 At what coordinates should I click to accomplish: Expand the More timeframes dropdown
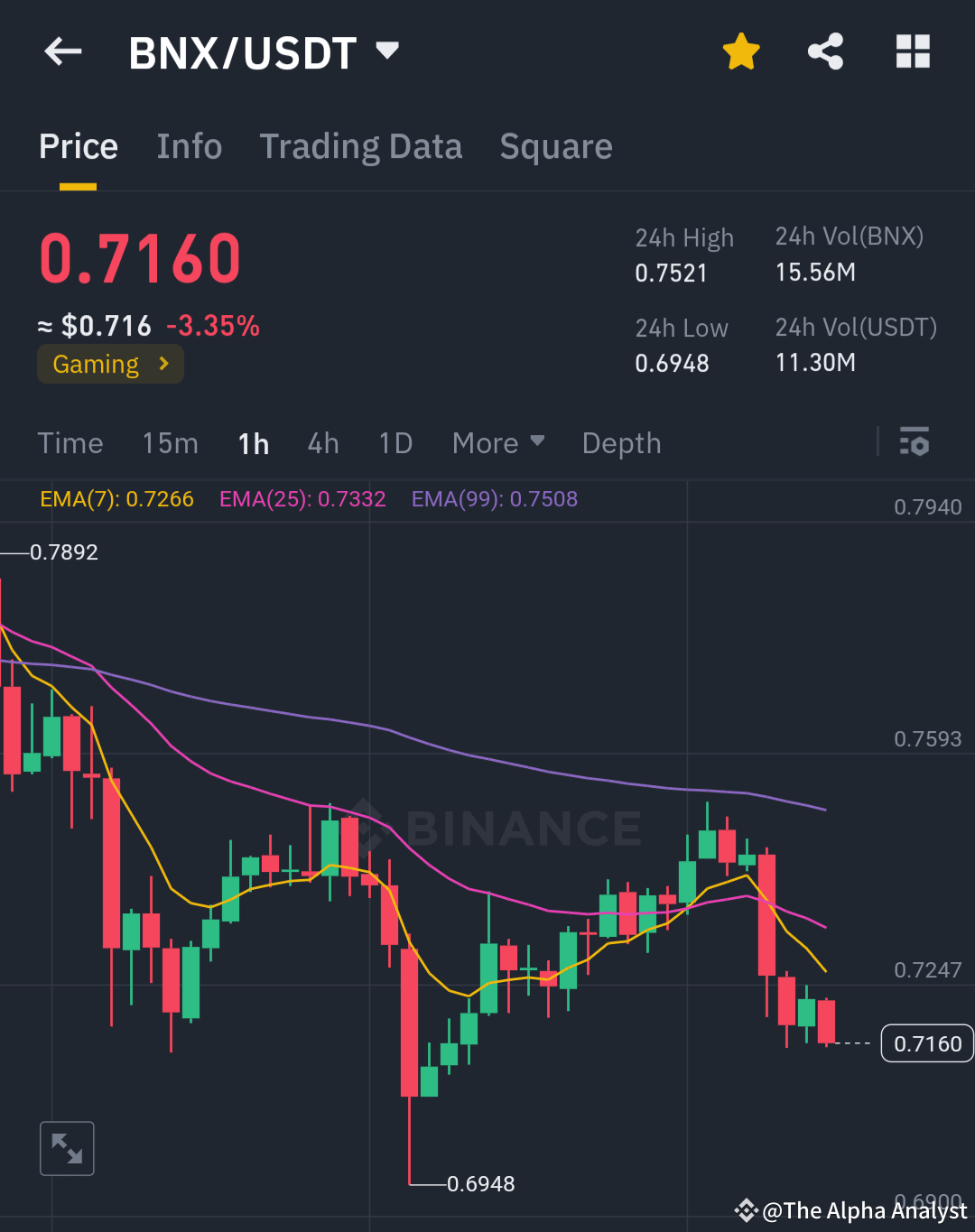tap(497, 443)
